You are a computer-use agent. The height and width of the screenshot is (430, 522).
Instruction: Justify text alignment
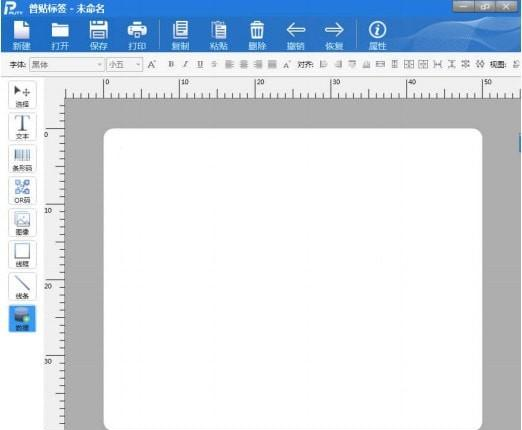pyautogui.click(x=272, y=64)
